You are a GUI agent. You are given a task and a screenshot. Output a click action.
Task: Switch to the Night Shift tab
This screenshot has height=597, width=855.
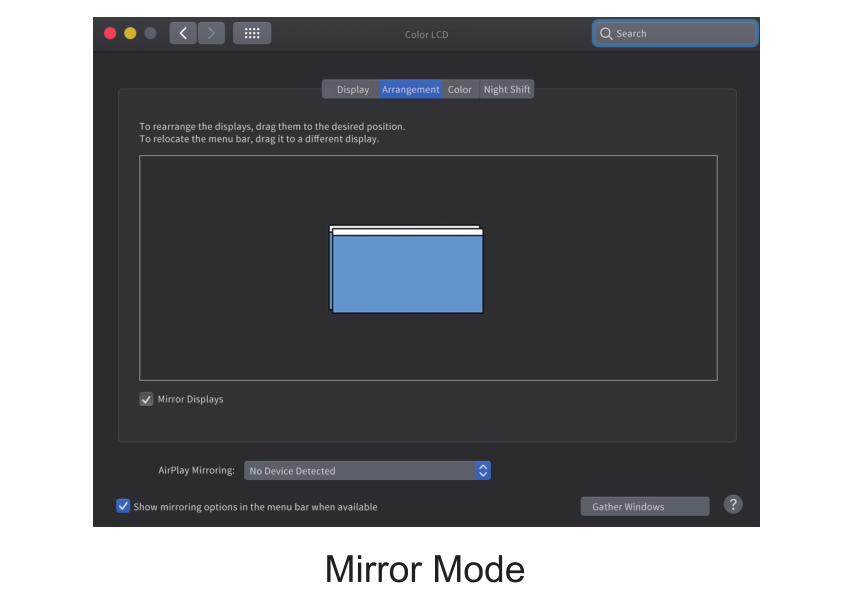[507, 90]
